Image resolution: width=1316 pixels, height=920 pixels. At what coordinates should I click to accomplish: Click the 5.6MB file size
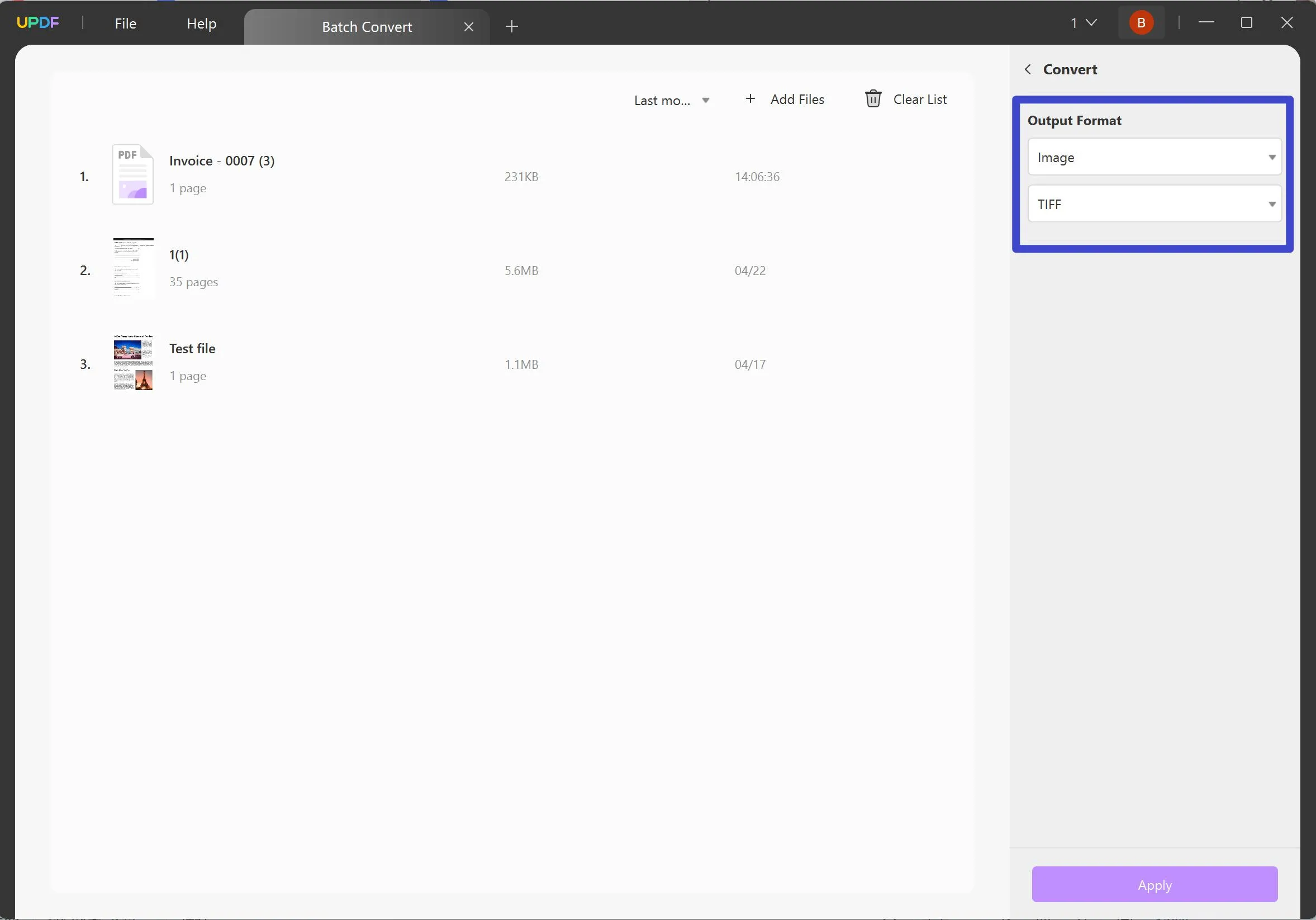tap(521, 271)
